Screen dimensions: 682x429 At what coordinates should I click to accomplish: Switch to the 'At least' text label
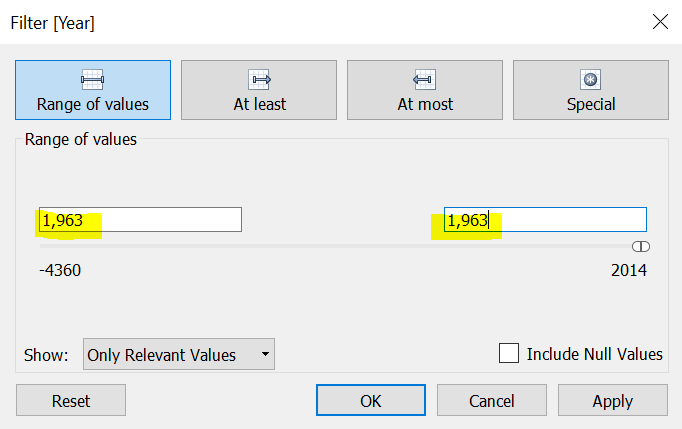point(259,104)
